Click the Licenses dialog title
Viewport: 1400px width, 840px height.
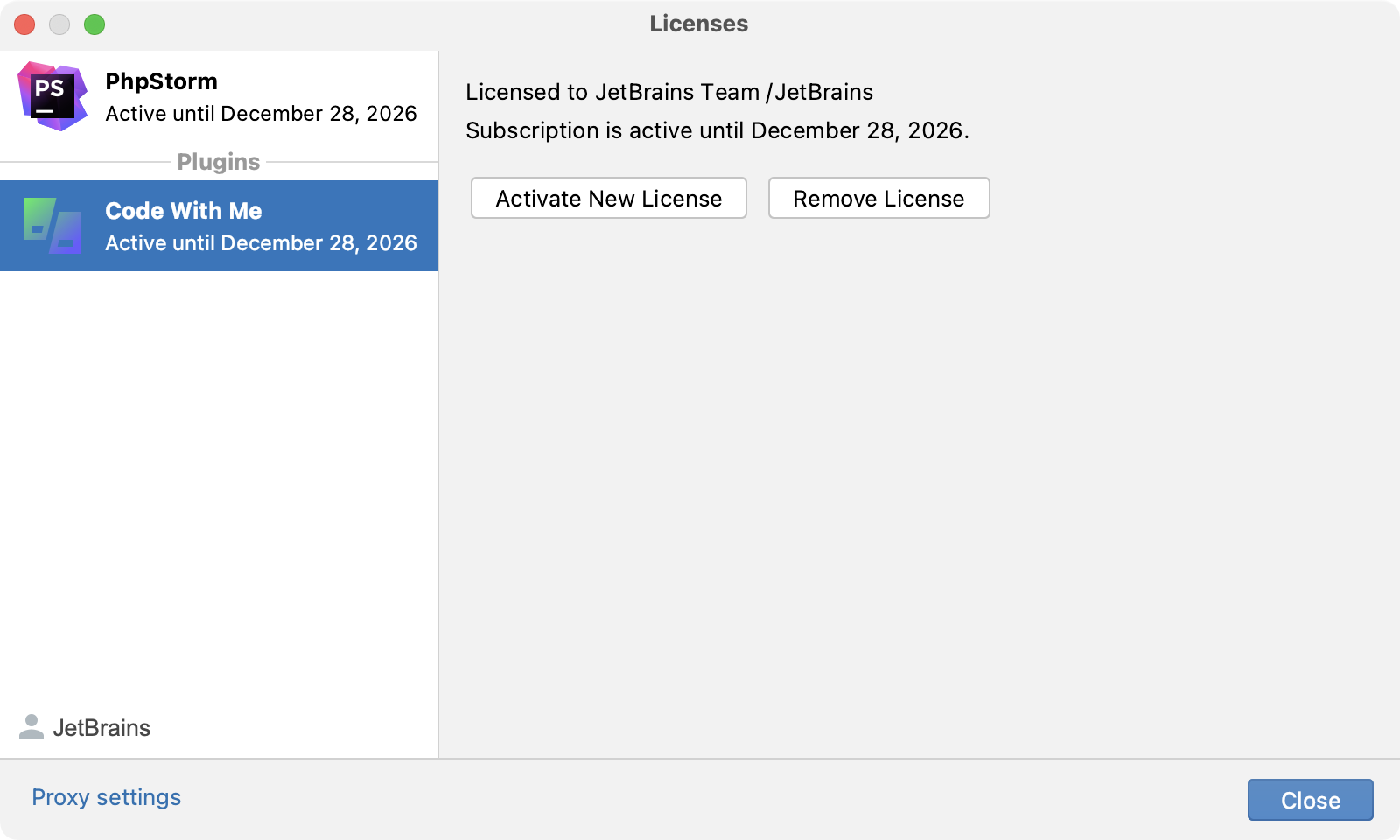[x=698, y=24]
